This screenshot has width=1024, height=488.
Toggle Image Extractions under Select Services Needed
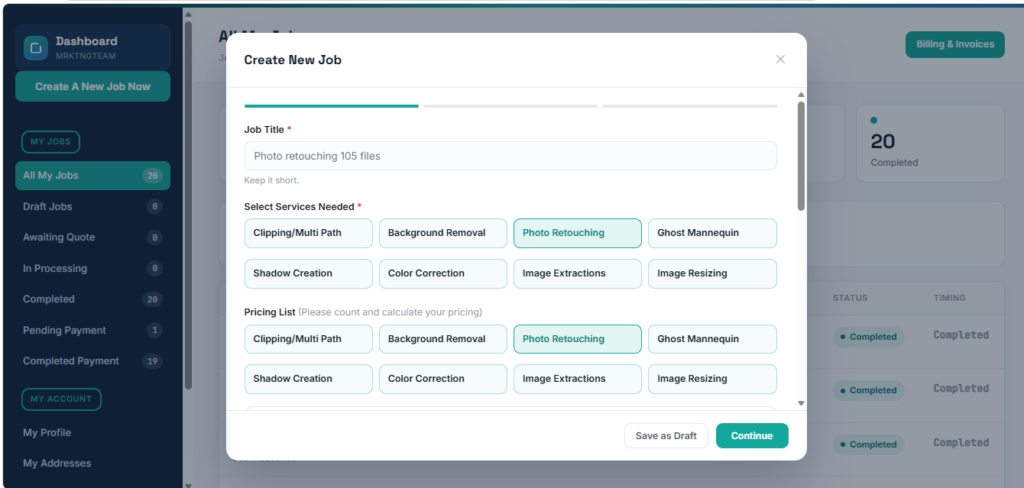[x=577, y=274]
